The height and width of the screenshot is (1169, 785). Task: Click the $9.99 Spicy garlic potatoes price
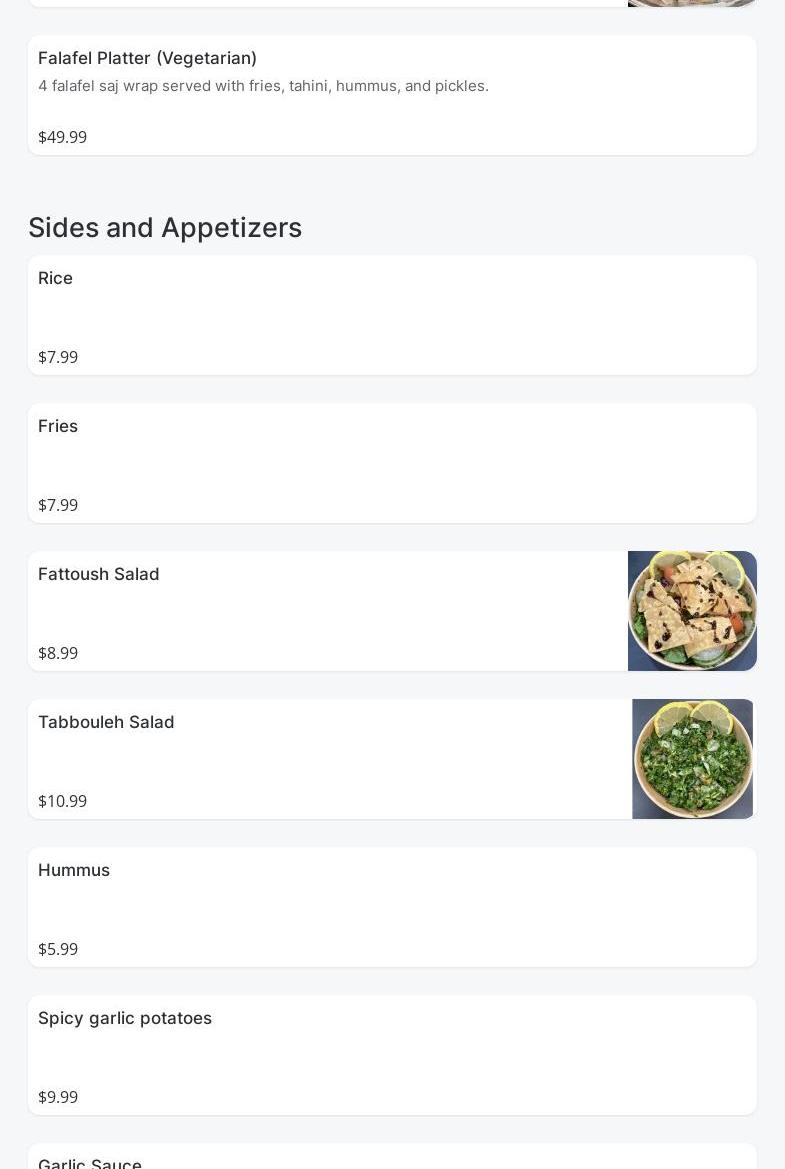point(58,1097)
